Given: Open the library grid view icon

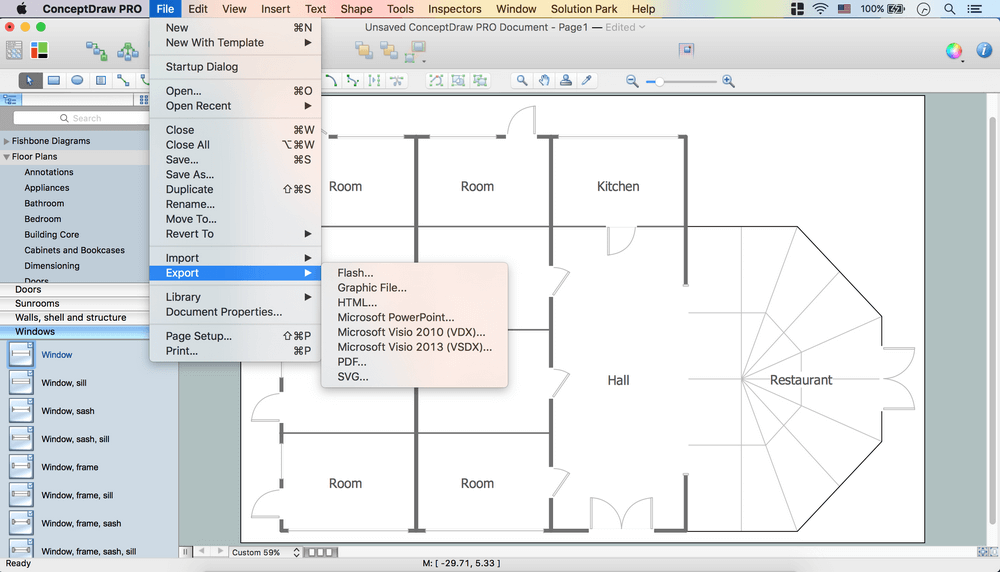Looking at the screenshot, I should 143,99.
